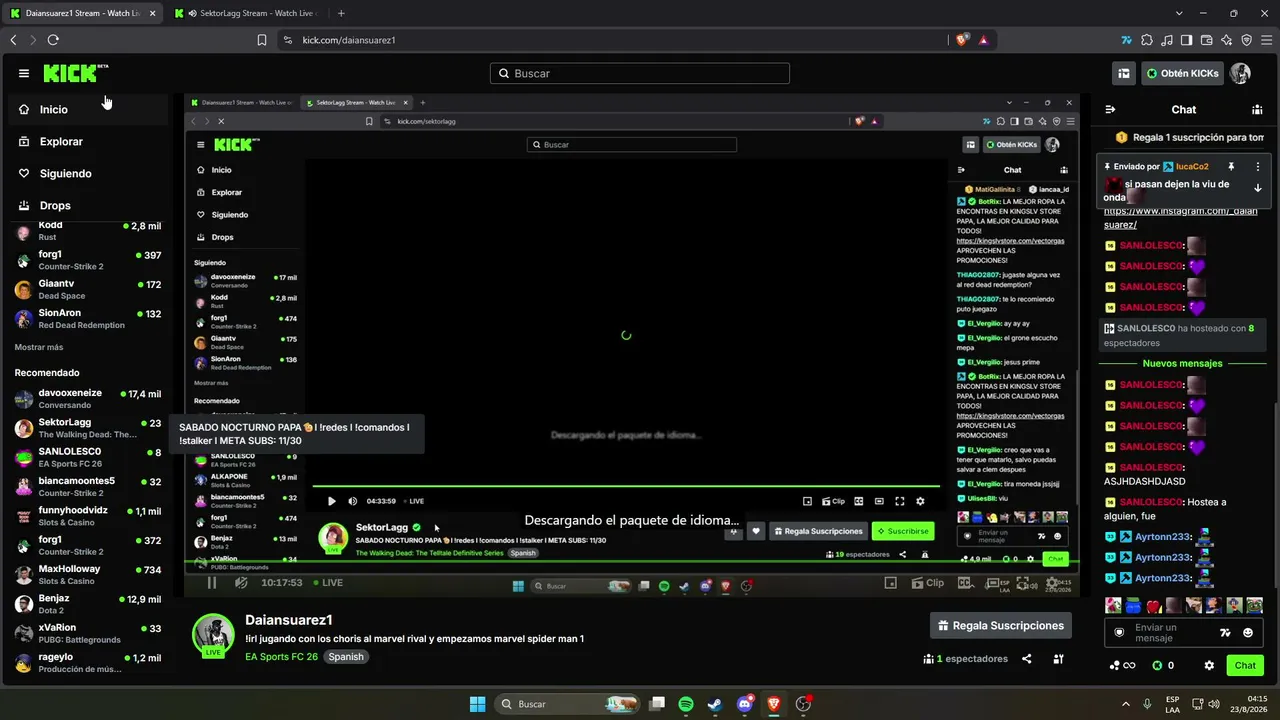The image size is (1280, 720).
Task: Open the browser Extensions puzzle icon
Action: point(1147,40)
